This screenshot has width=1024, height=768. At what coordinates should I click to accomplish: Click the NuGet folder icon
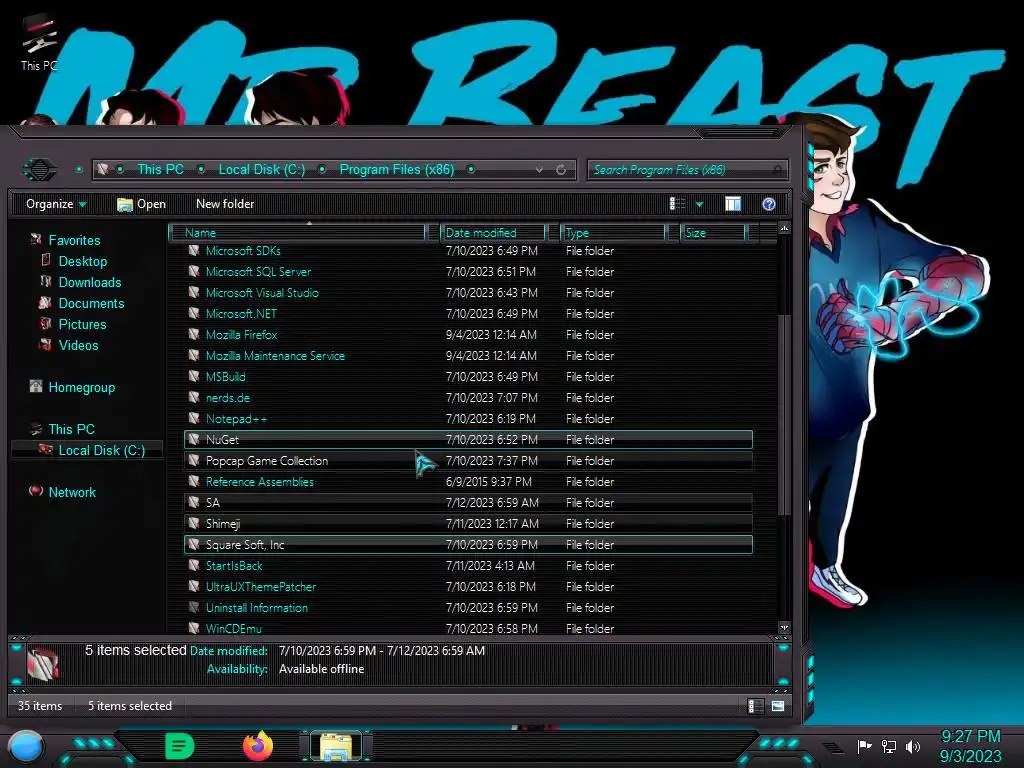(x=193, y=439)
